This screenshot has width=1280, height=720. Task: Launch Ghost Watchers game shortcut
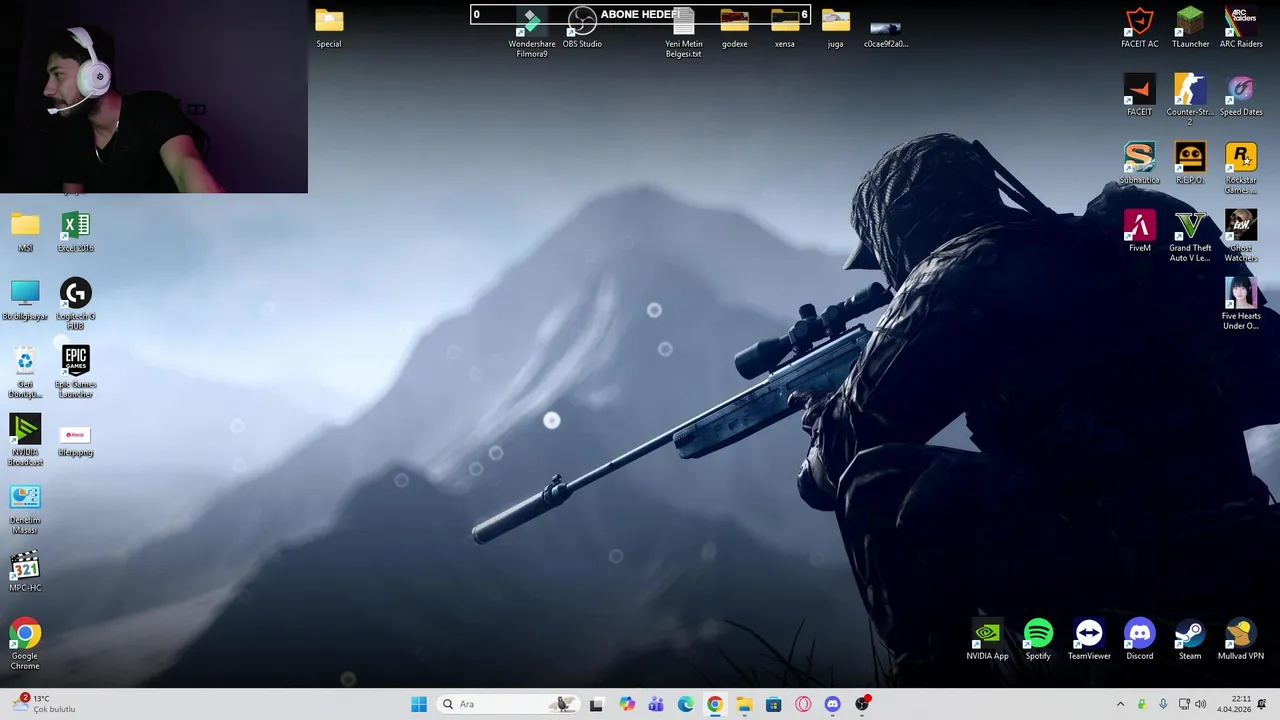point(1241,236)
